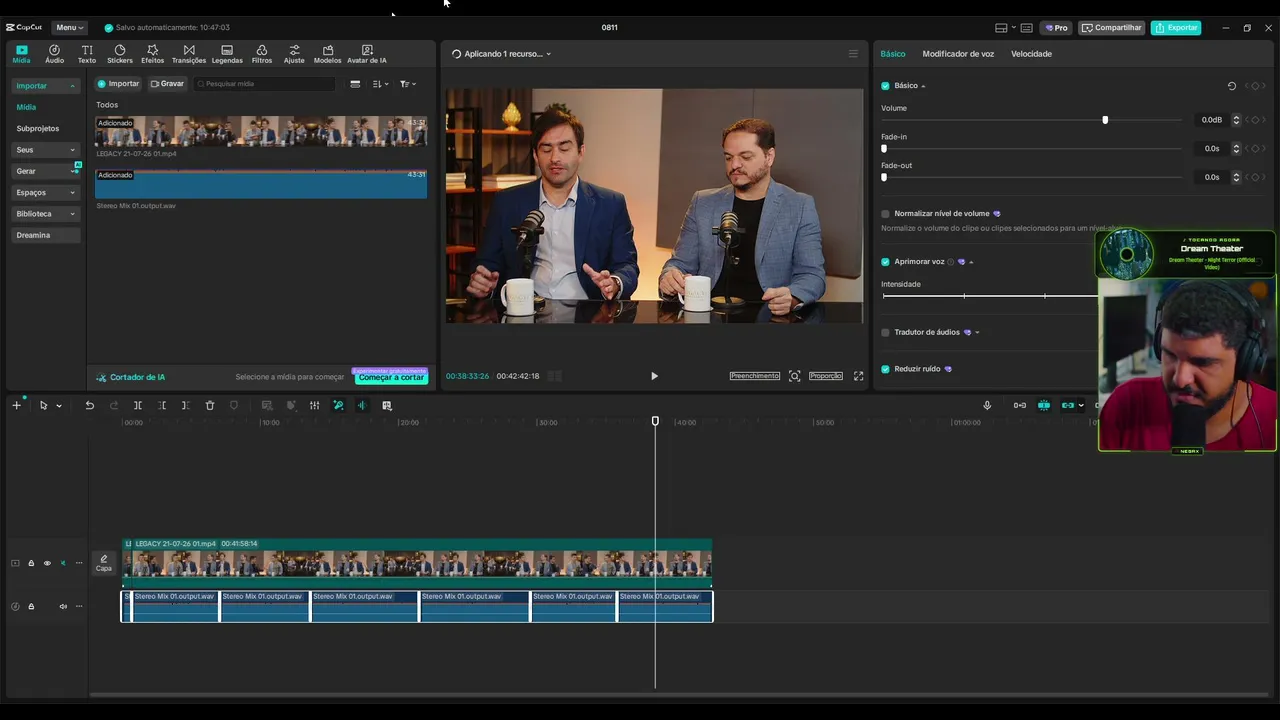Viewport: 1280px width, 720px height.
Task: Open the Áudio media tab
Action: (x=54, y=54)
